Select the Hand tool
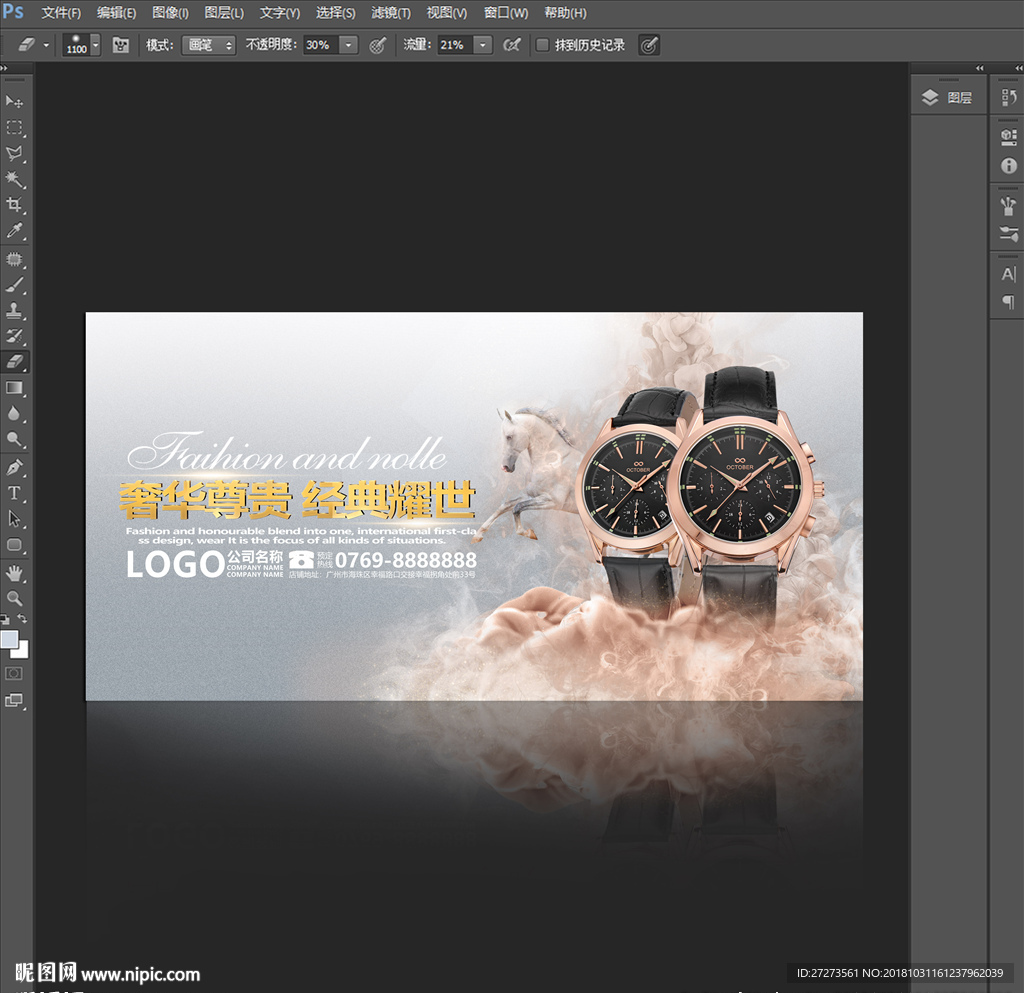Image resolution: width=1024 pixels, height=993 pixels. point(14,573)
